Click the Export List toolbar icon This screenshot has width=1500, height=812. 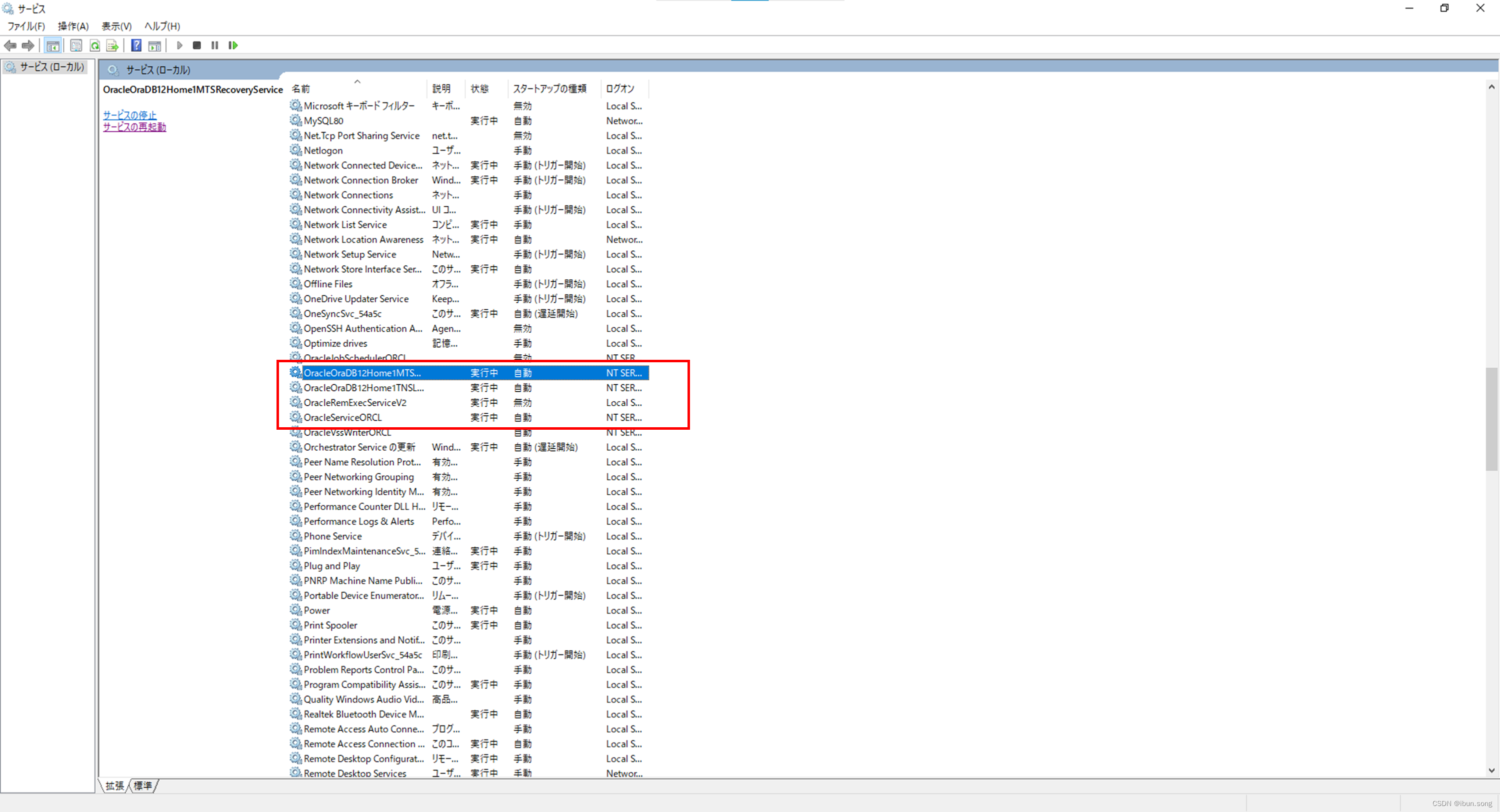tap(112, 45)
